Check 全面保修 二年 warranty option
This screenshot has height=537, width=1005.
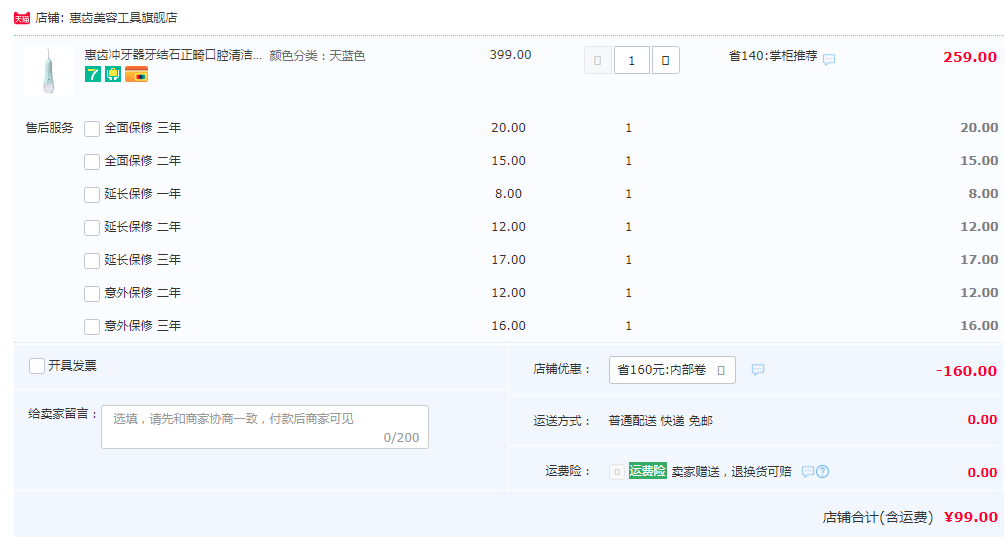[x=92, y=161]
